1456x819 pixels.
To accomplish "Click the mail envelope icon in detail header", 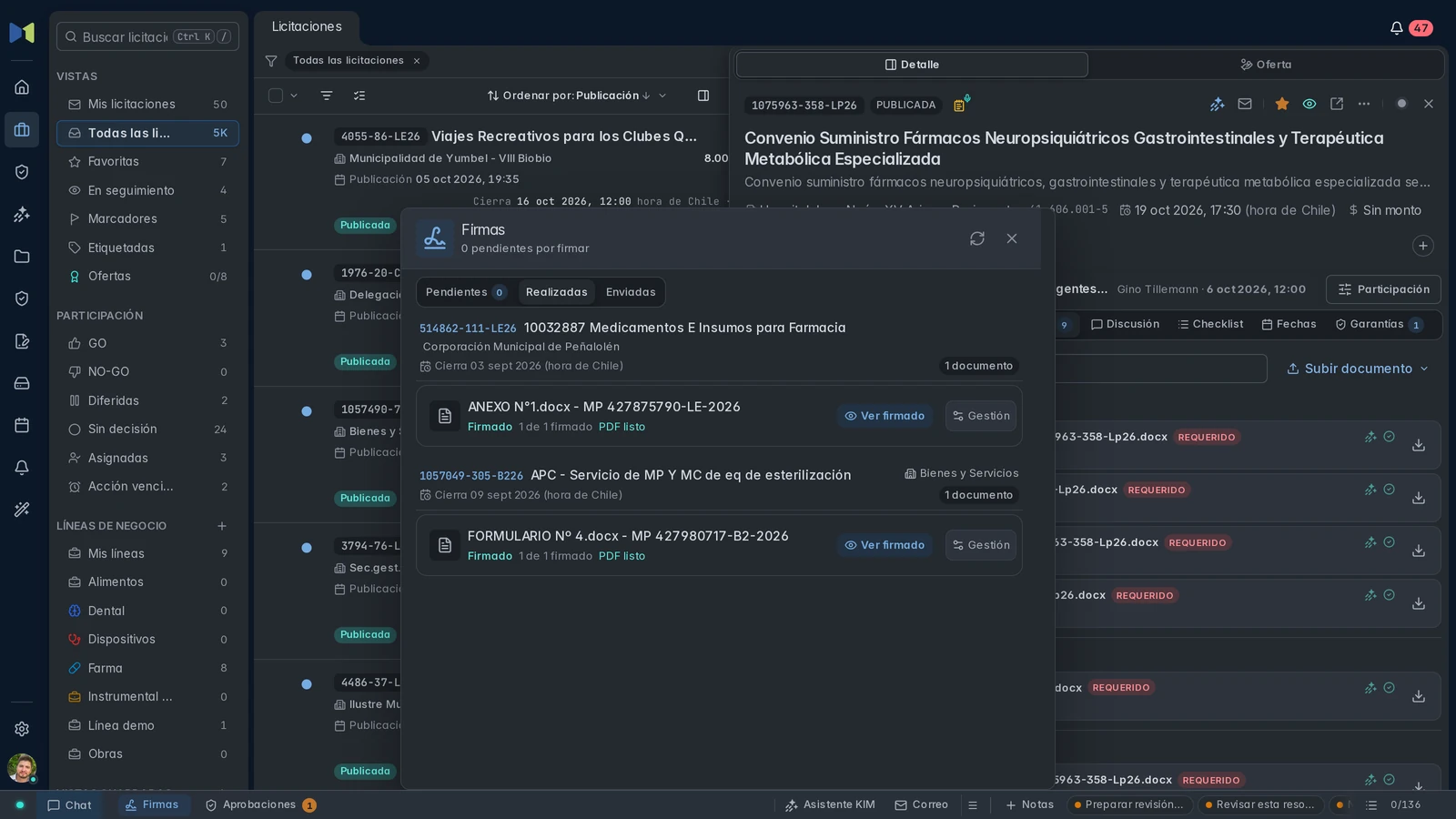I will (1245, 104).
